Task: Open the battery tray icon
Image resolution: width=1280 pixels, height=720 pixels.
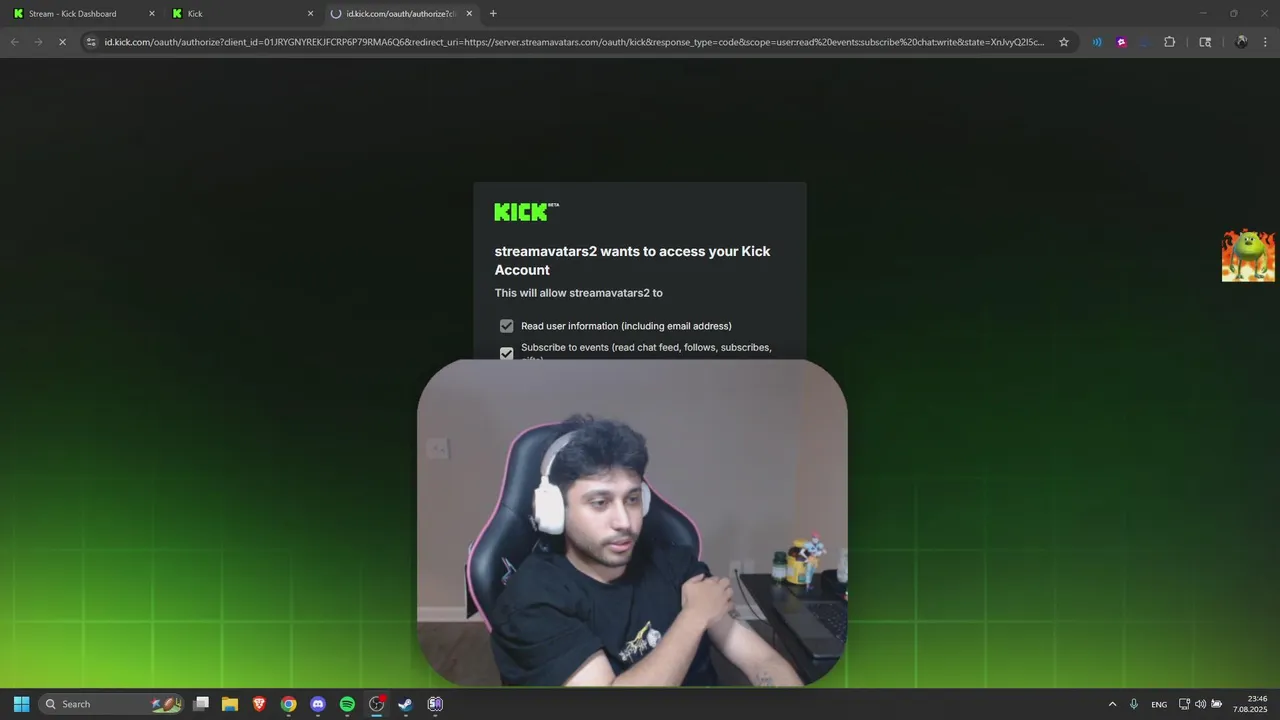Action: pyautogui.click(x=1217, y=704)
